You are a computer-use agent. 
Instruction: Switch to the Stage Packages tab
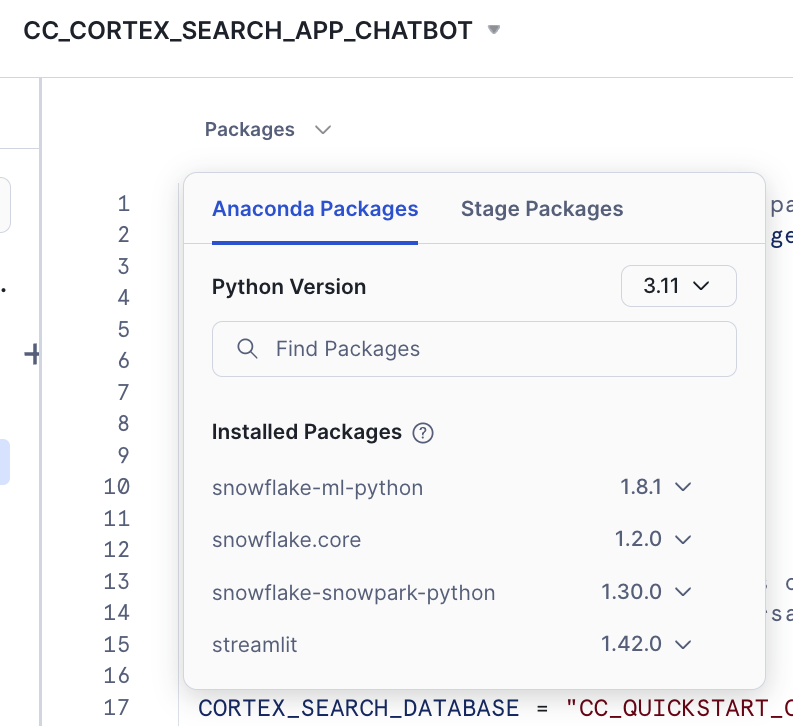pyautogui.click(x=541, y=209)
